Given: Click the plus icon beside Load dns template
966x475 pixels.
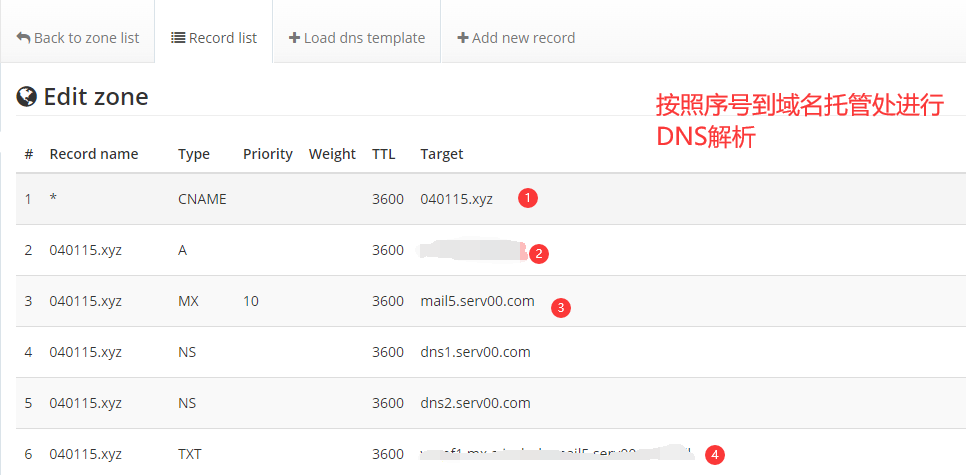Looking at the screenshot, I should tap(294, 38).
